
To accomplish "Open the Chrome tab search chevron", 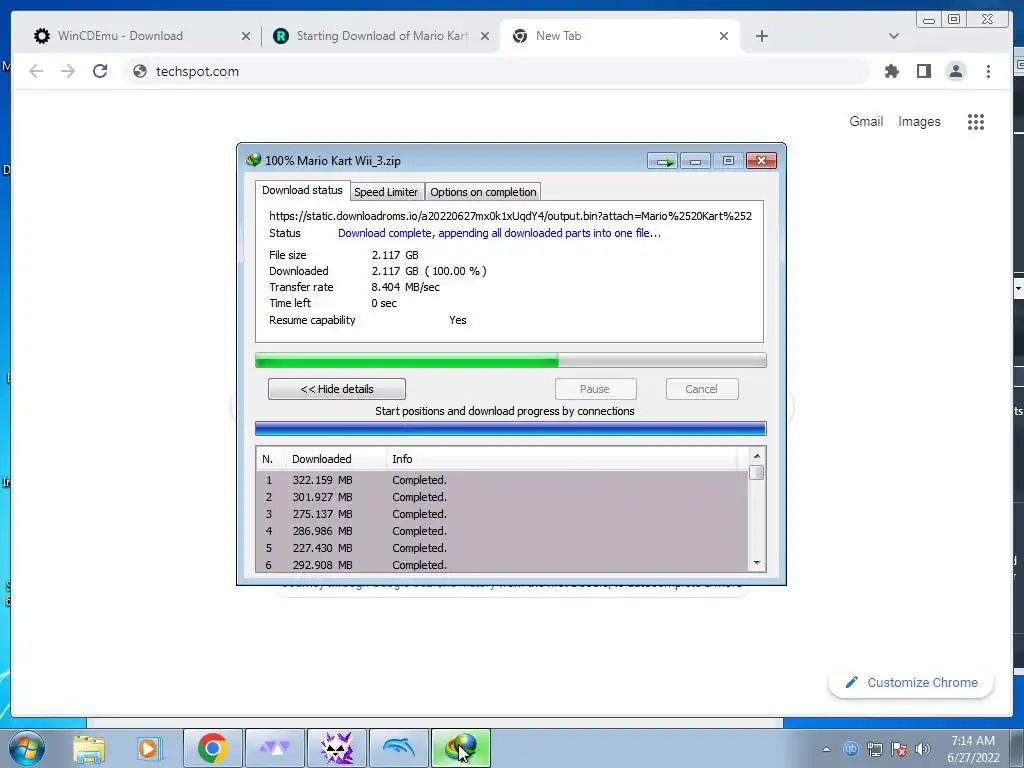I will click(x=894, y=37).
